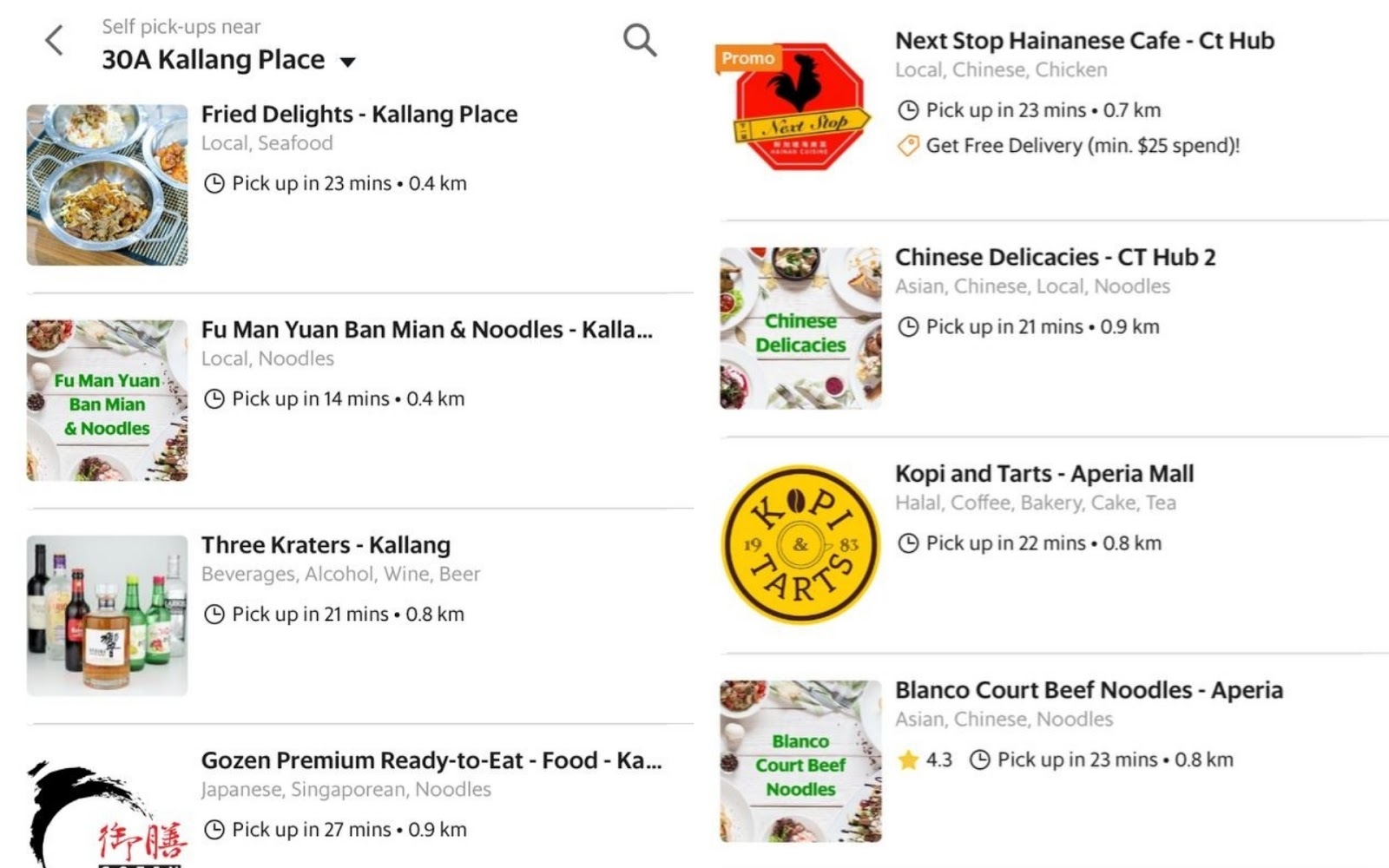
Task: Tap the free delivery tag icon
Action: (x=908, y=146)
